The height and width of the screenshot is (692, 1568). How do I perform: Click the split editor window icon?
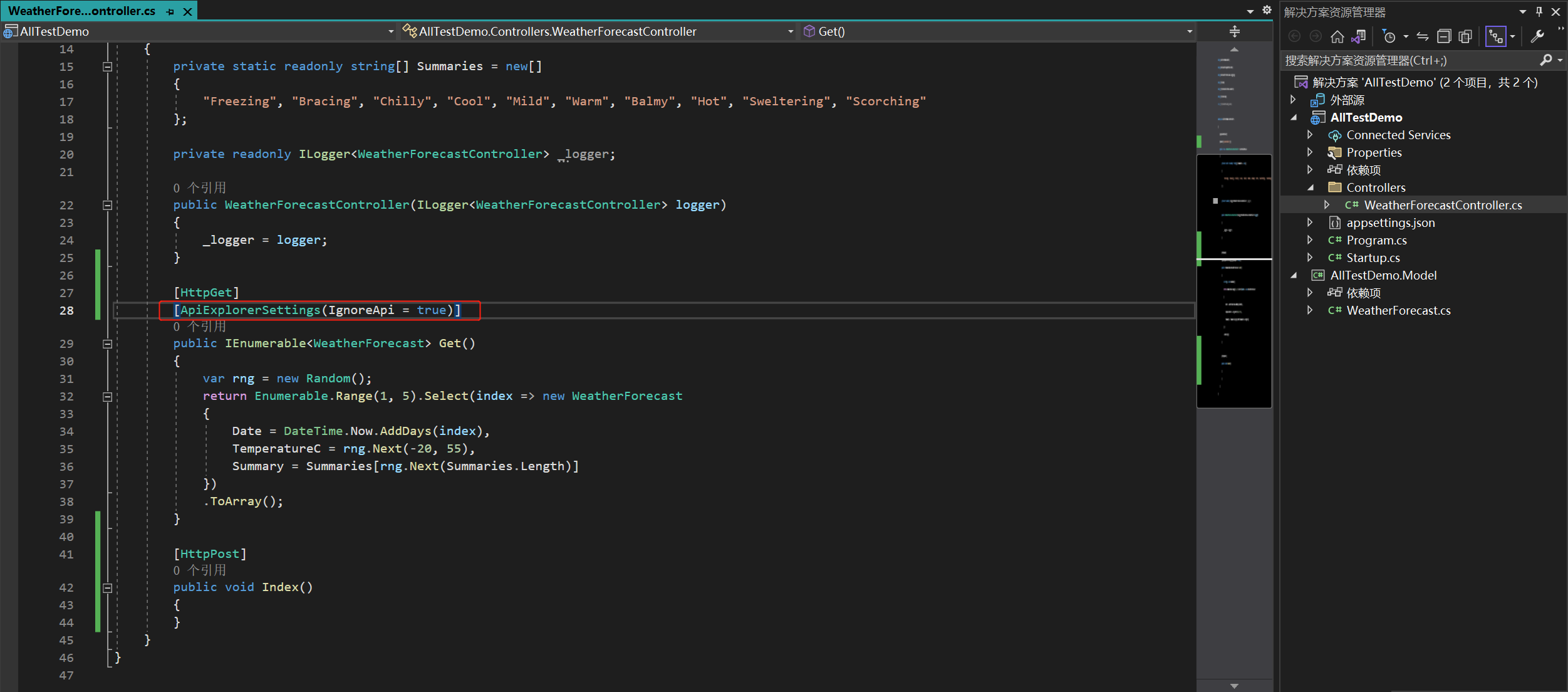pyautogui.click(x=1235, y=31)
